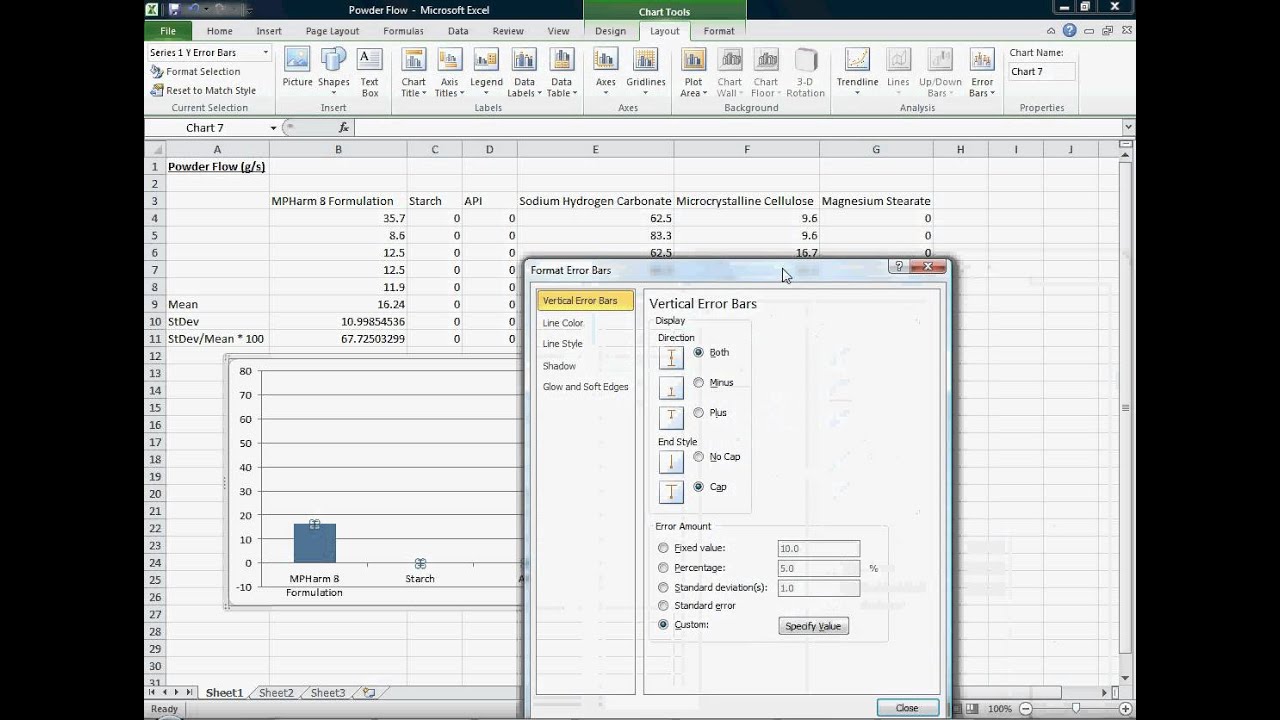Click the zoom slider in the status bar

[x=1075, y=708]
